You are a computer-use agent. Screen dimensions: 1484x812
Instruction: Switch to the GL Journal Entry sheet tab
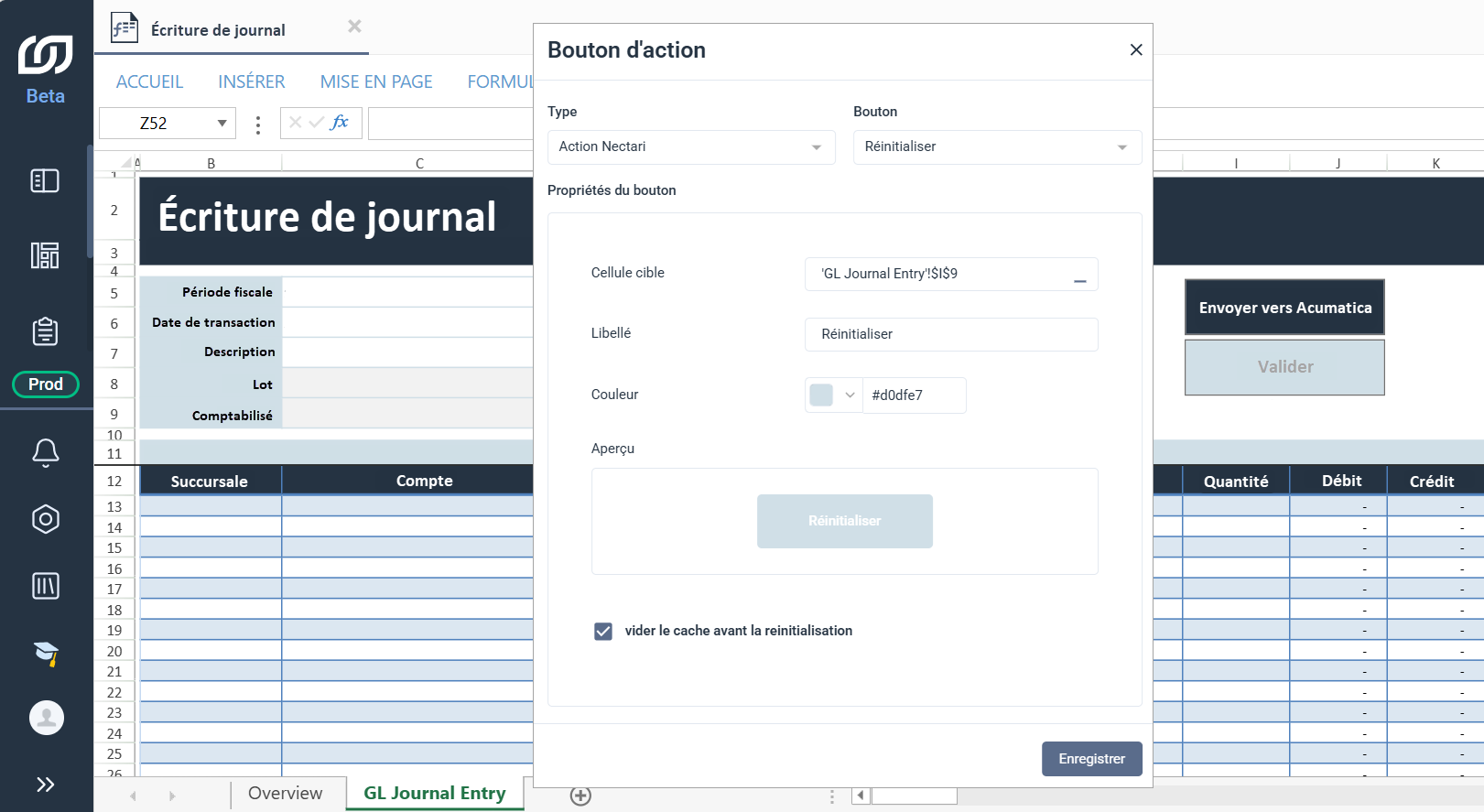[x=435, y=794]
